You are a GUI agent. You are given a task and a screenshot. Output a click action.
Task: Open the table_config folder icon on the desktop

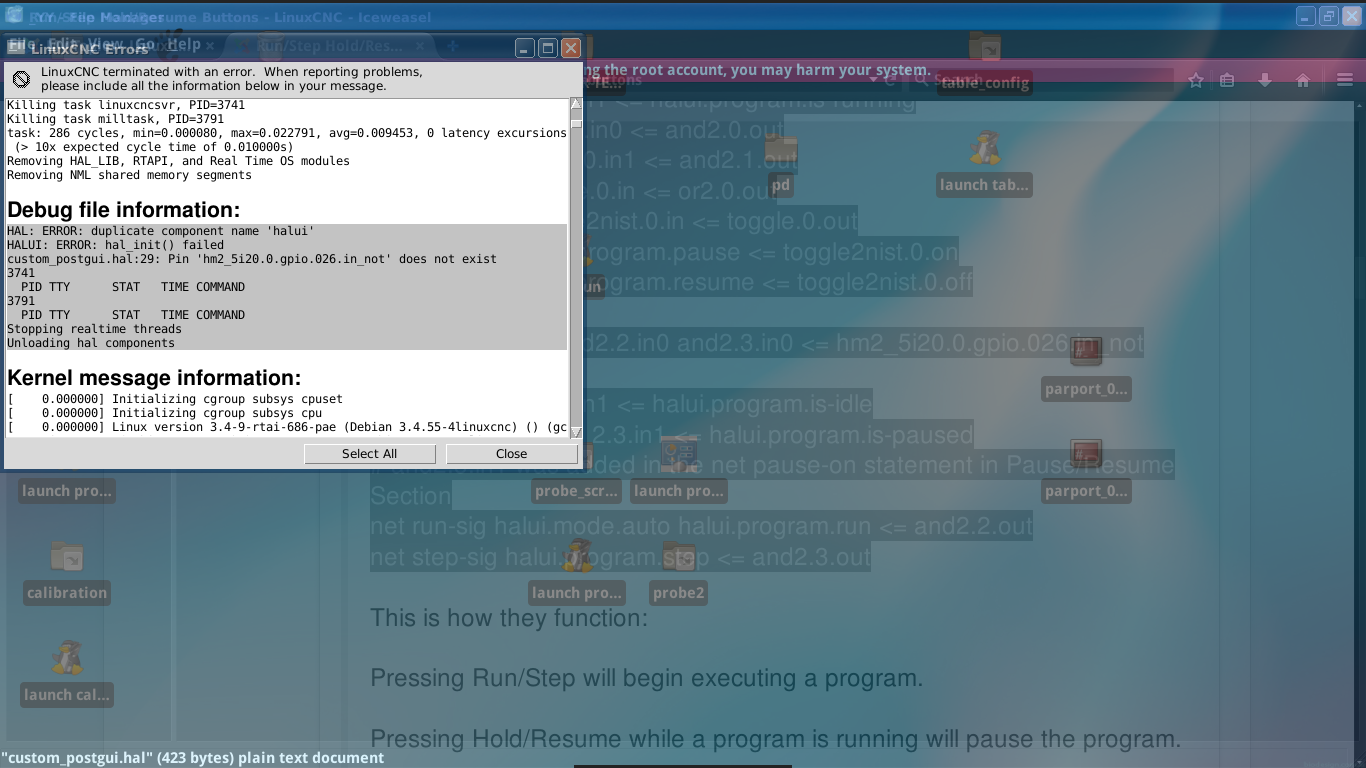(x=985, y=46)
